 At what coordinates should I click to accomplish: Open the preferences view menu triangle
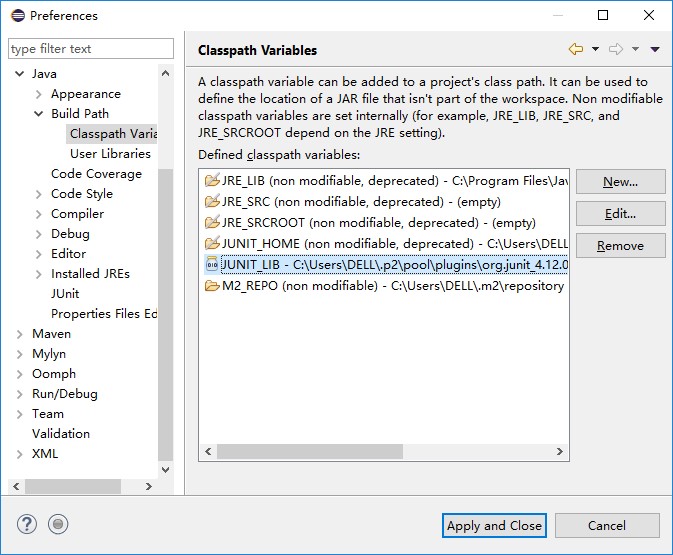click(655, 49)
